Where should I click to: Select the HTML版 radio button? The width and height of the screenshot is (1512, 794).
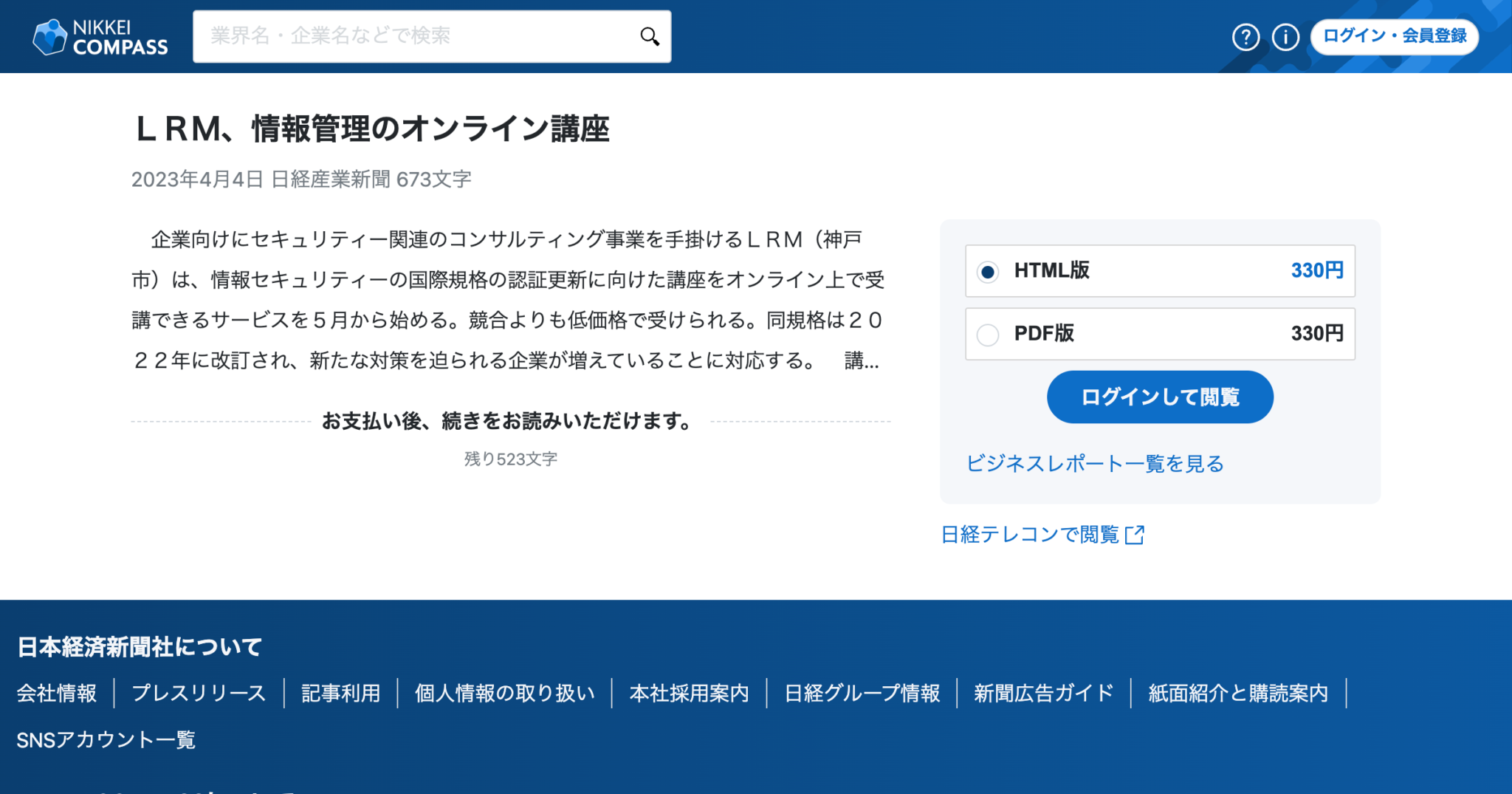pos(988,272)
